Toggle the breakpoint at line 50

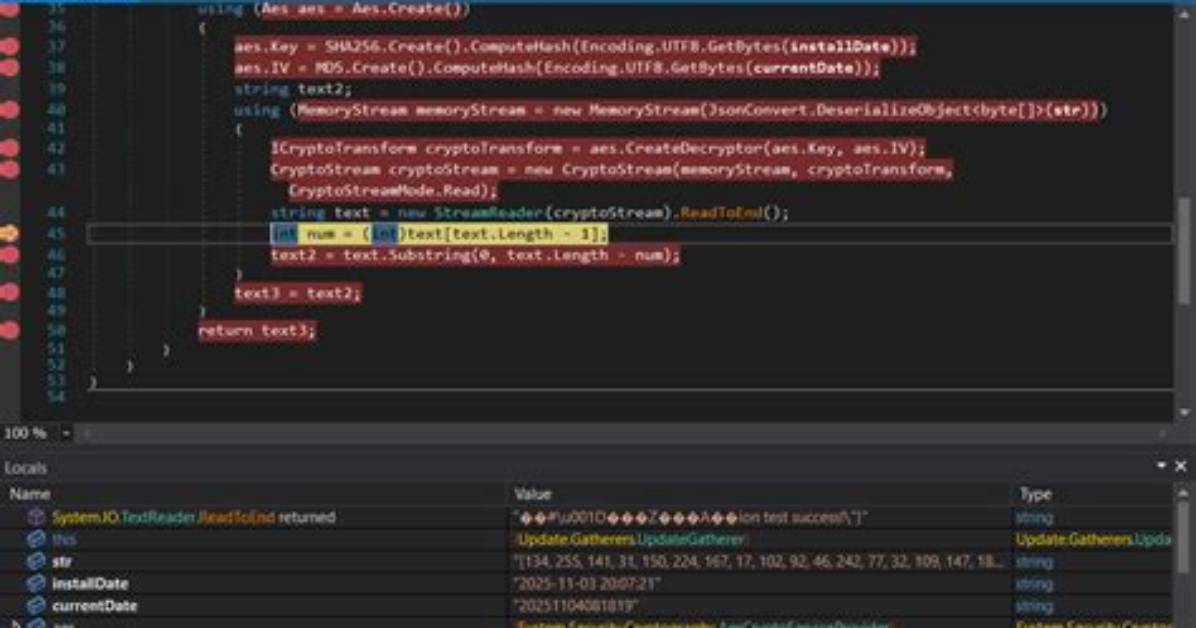[8, 330]
